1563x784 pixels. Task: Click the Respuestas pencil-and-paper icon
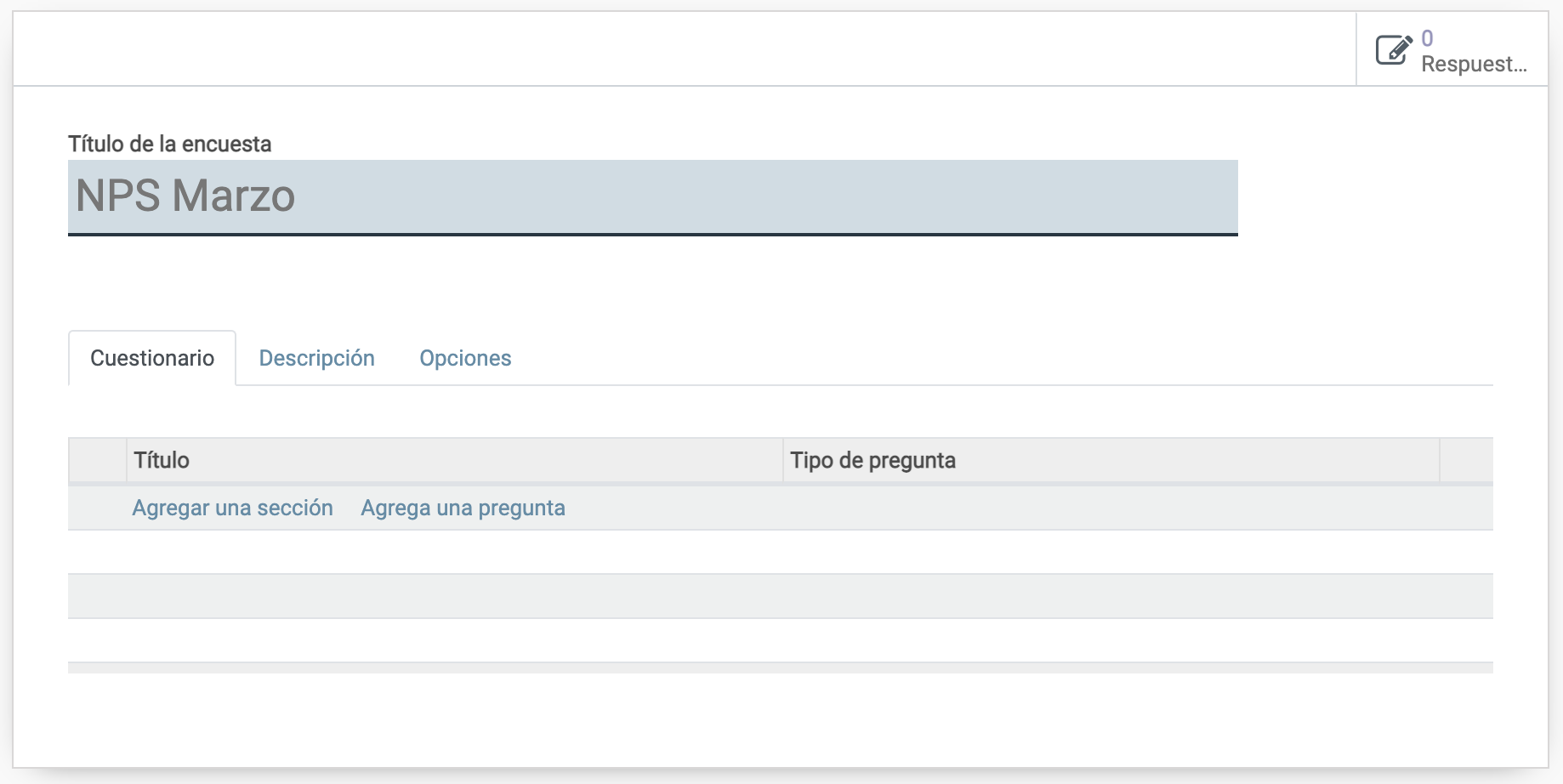(x=1395, y=49)
